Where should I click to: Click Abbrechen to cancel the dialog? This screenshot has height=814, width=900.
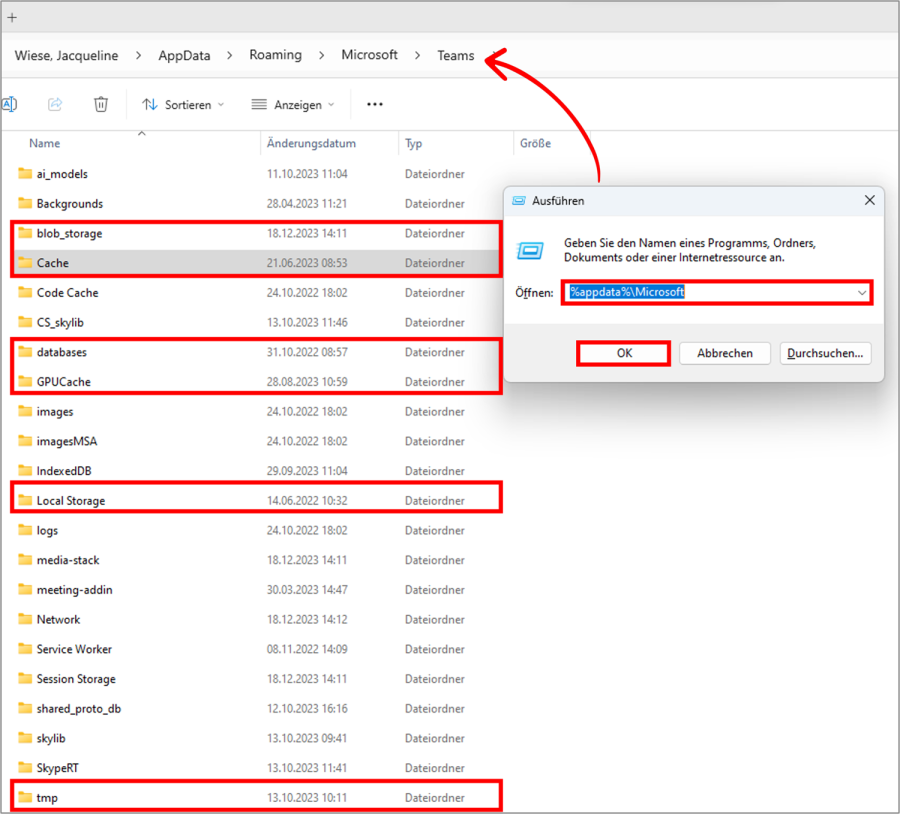click(x=724, y=353)
